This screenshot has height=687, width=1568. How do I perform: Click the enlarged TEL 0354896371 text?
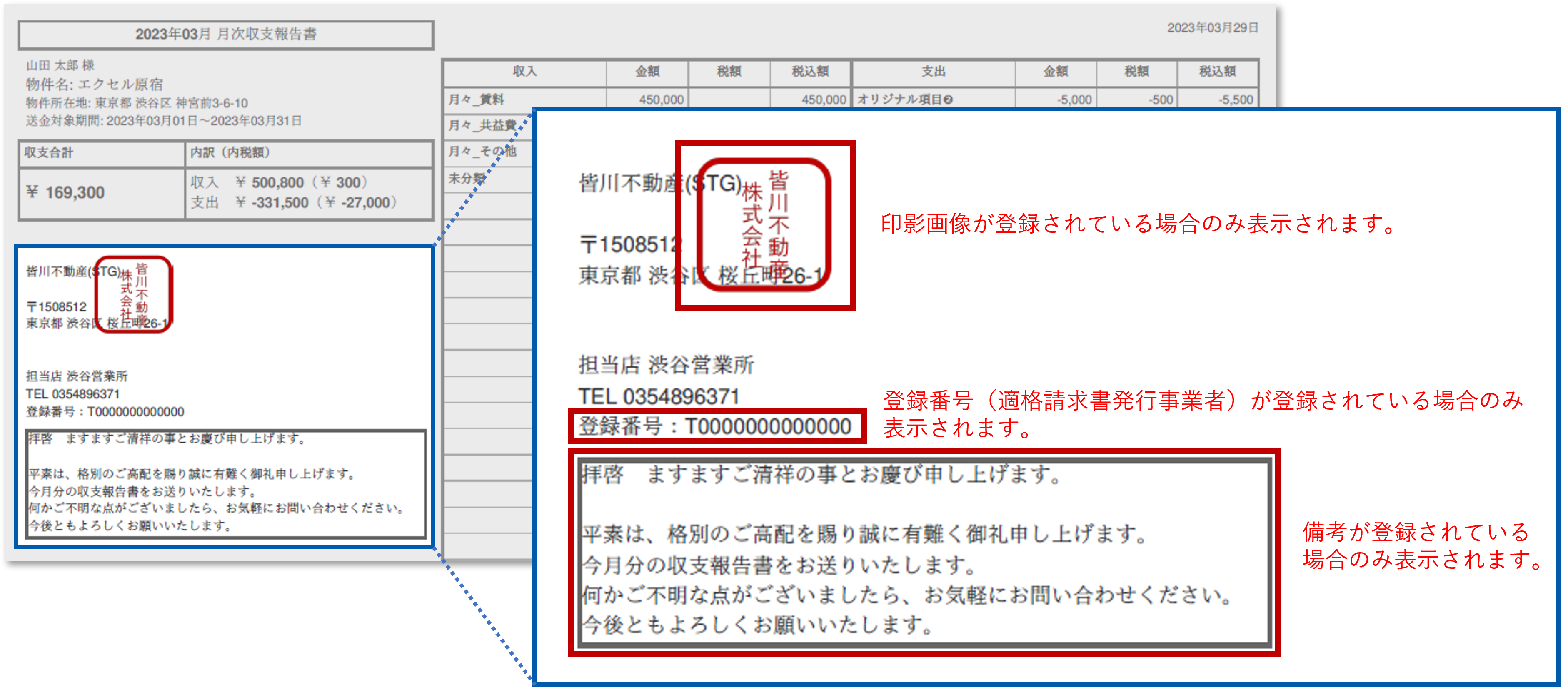659,397
